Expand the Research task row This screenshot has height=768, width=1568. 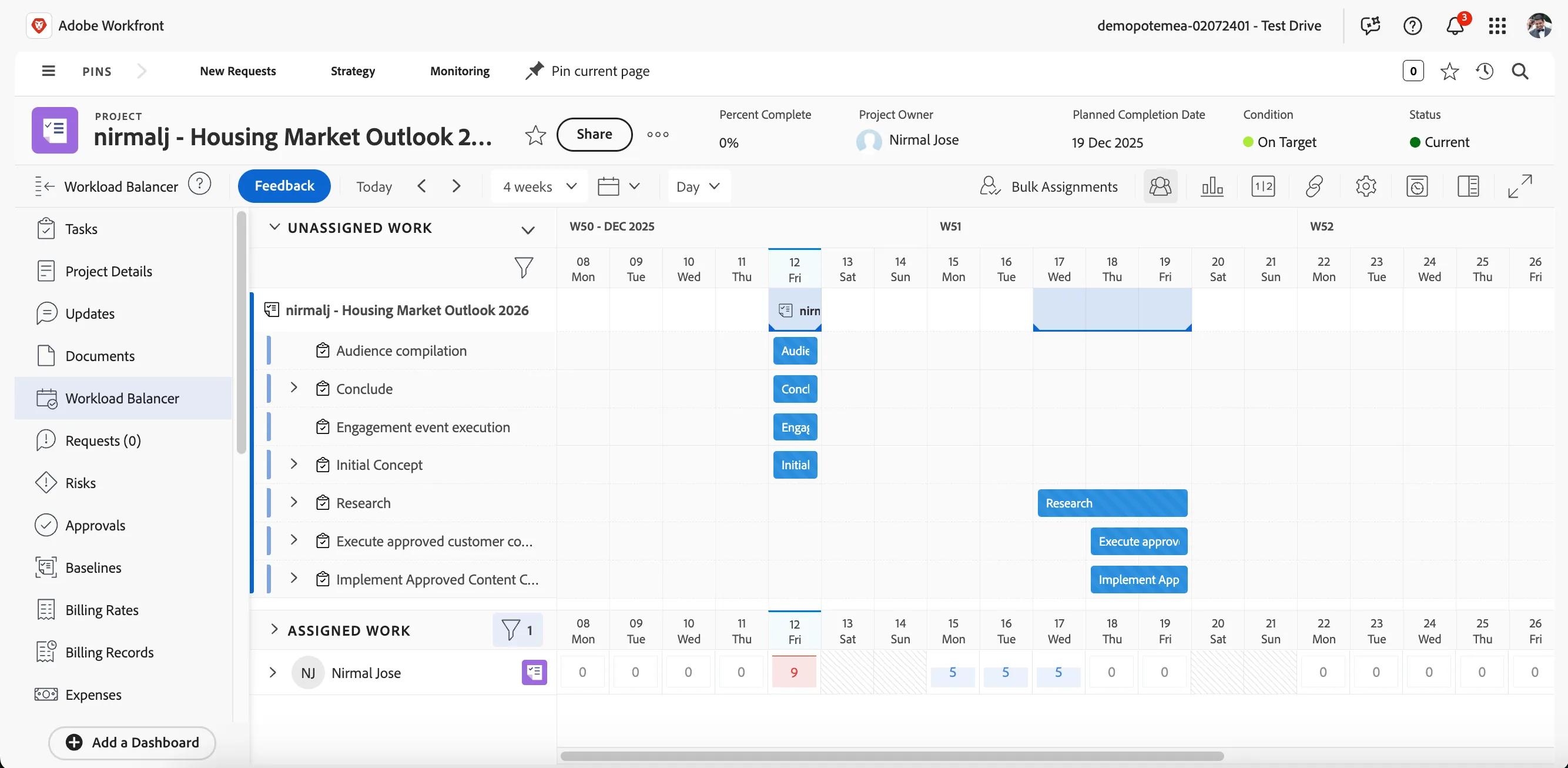tap(293, 501)
